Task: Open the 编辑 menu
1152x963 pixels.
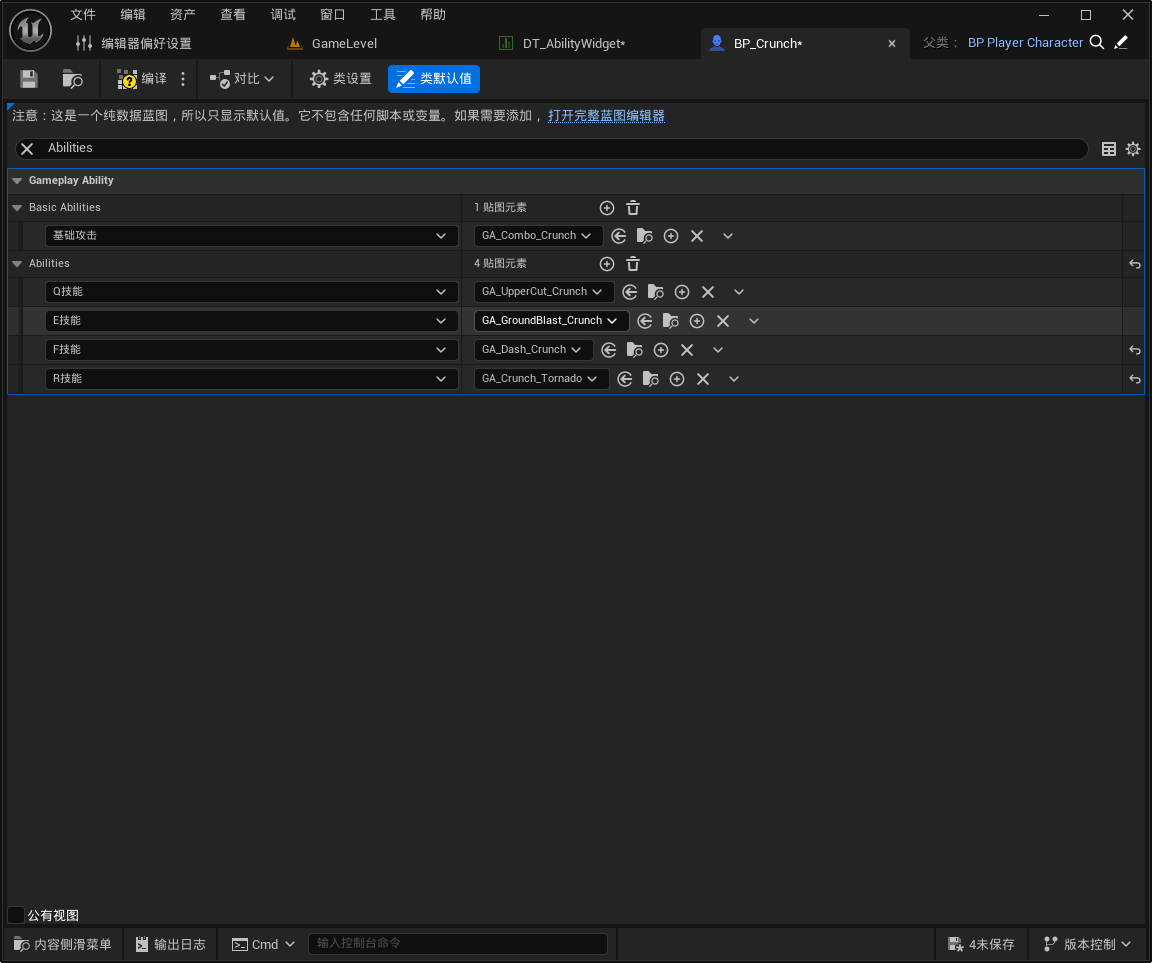Action: [133, 15]
